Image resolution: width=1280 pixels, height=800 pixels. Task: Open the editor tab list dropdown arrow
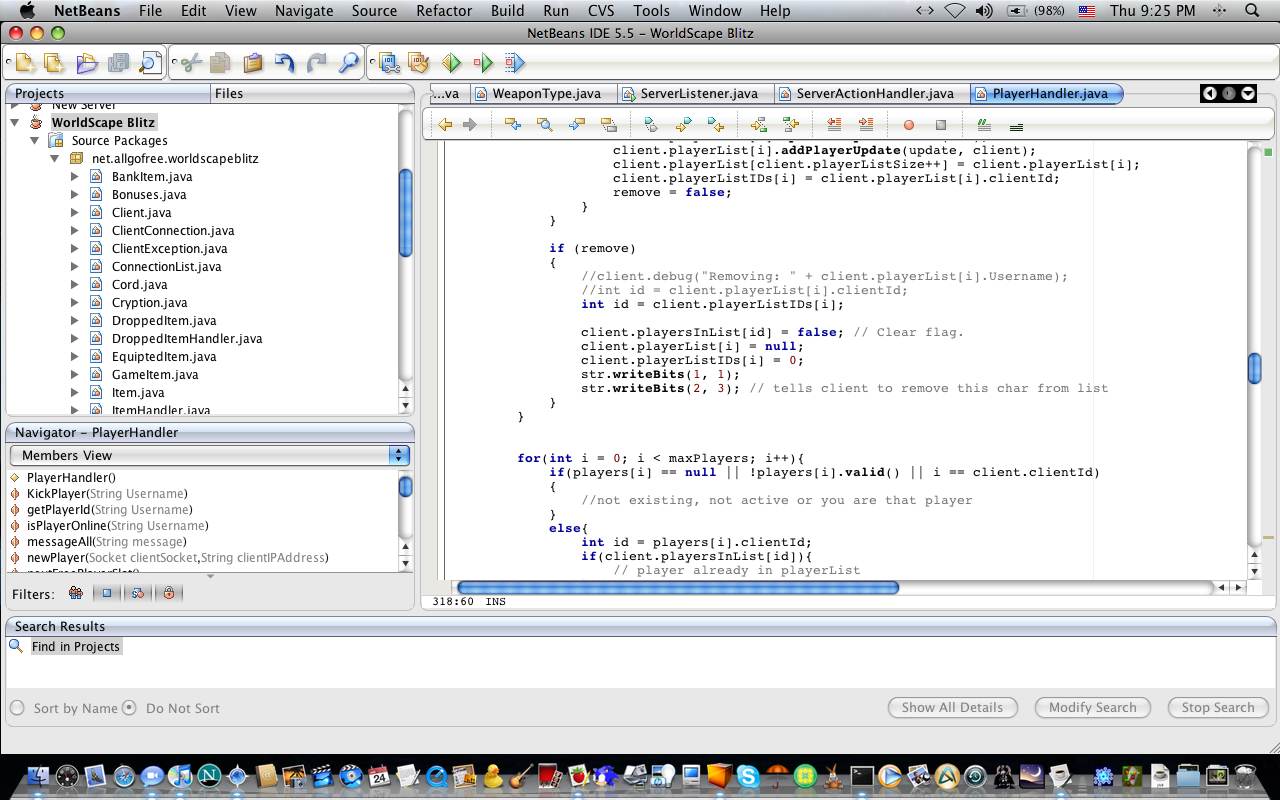(x=1248, y=93)
